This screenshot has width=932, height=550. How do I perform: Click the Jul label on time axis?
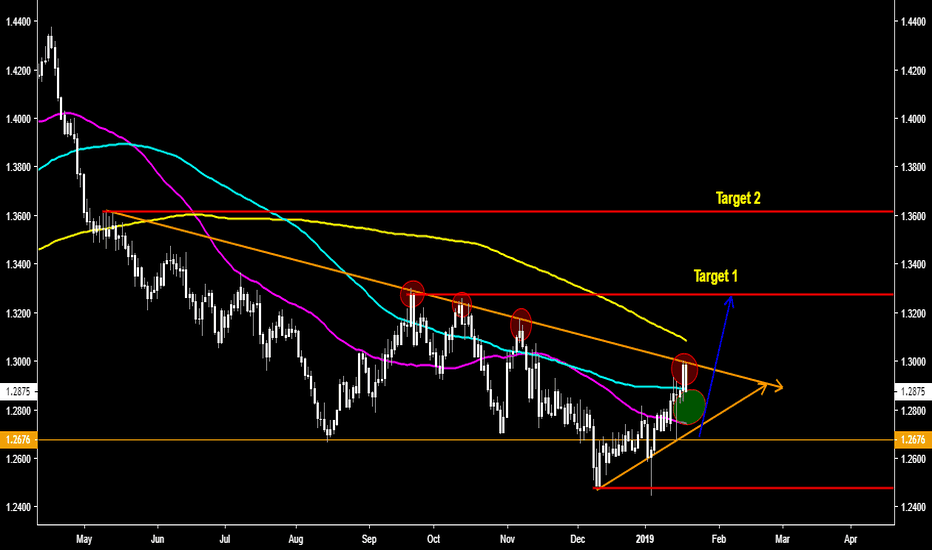pos(225,540)
